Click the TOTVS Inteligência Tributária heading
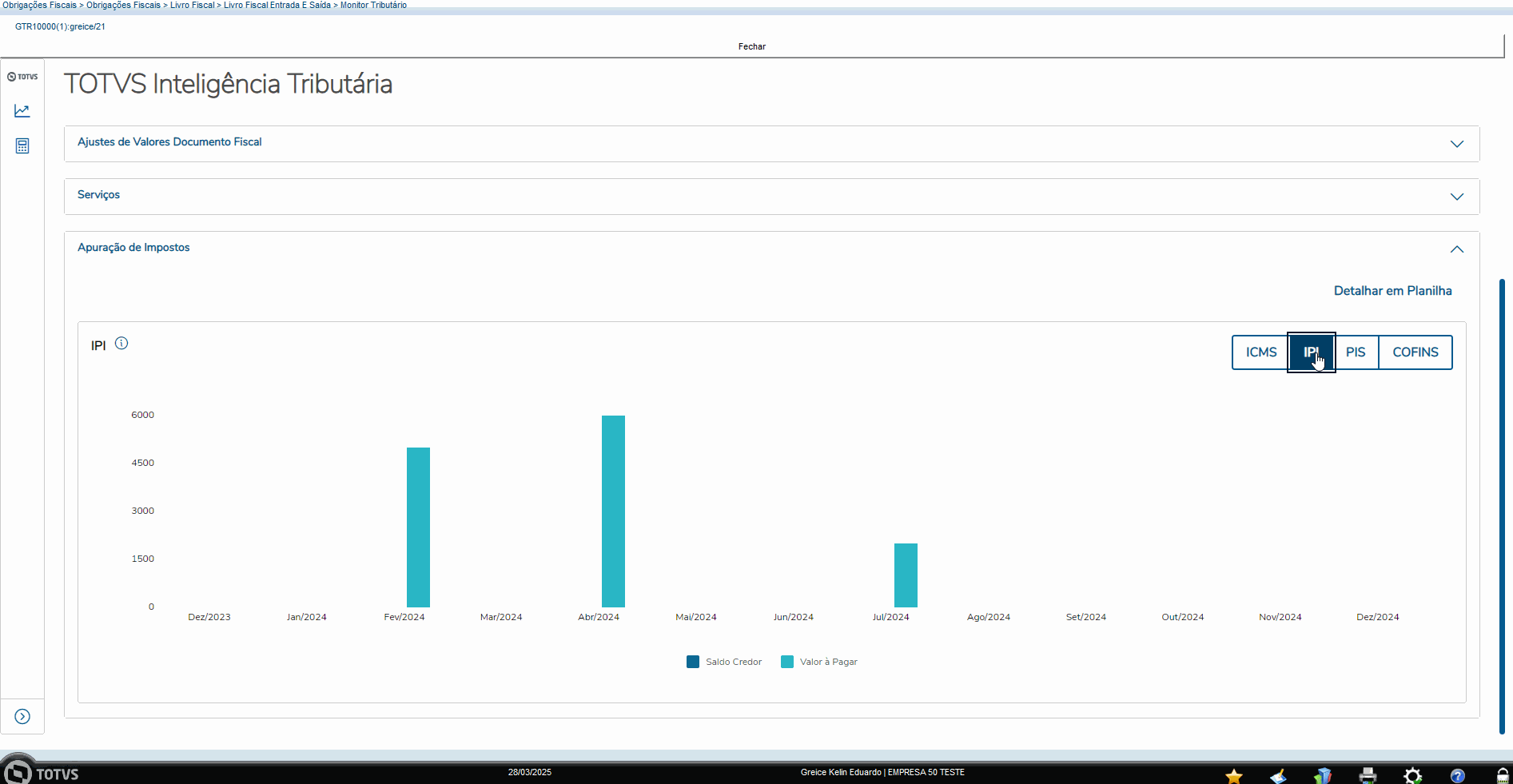 (229, 84)
